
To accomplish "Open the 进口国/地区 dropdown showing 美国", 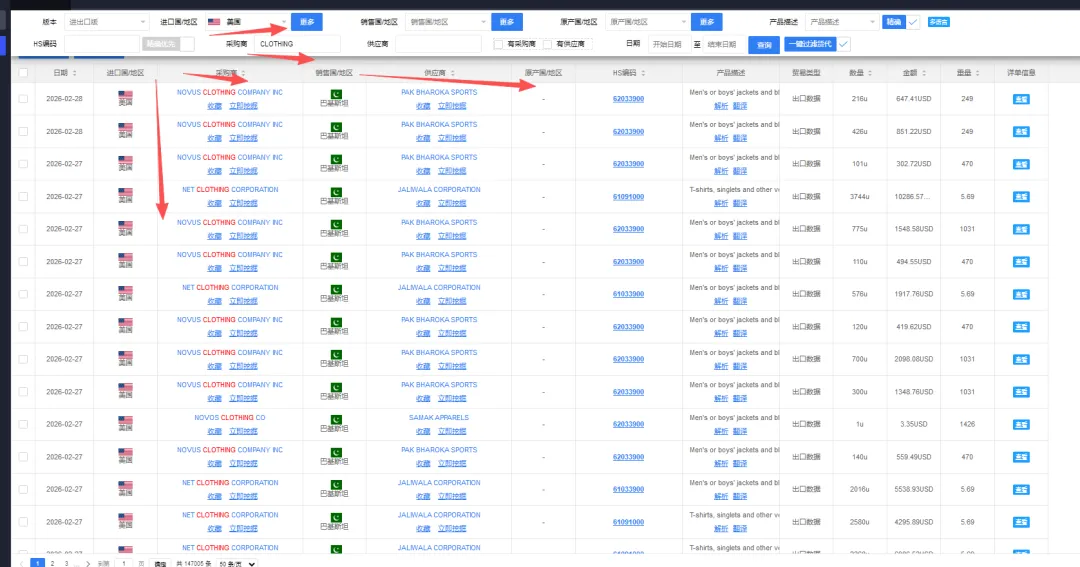I will tap(247, 22).
